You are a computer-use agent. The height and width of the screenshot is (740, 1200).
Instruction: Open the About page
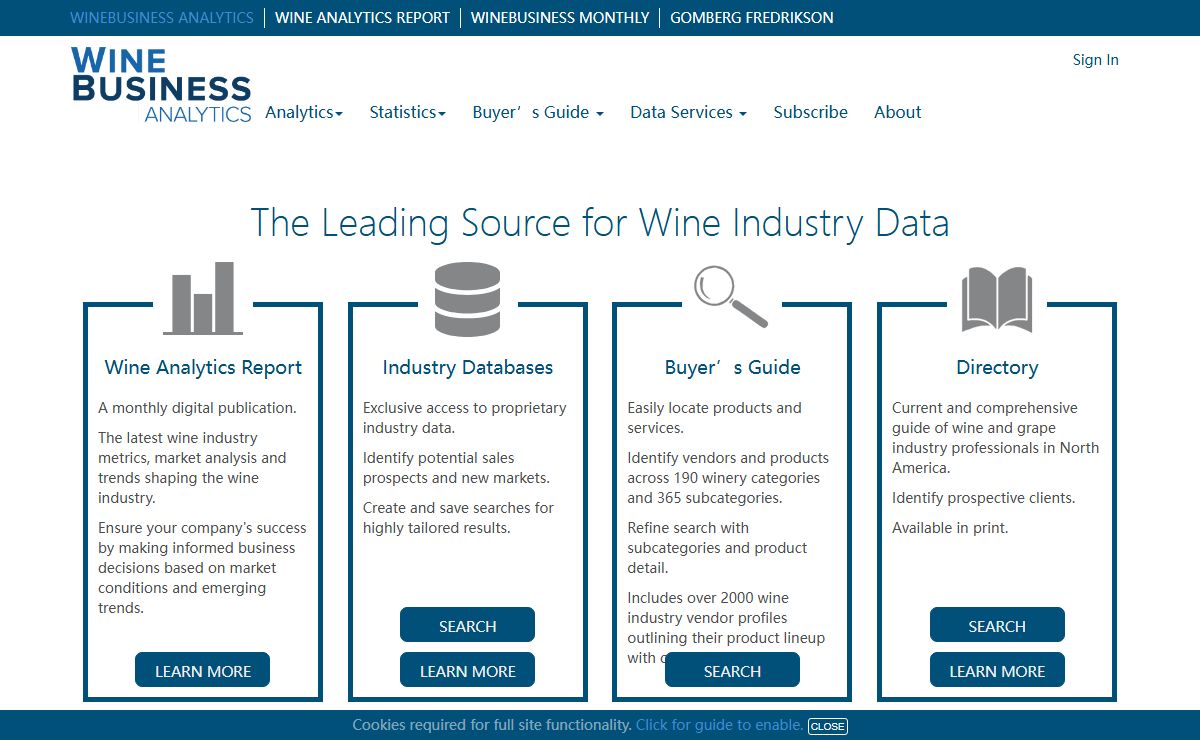coord(898,112)
